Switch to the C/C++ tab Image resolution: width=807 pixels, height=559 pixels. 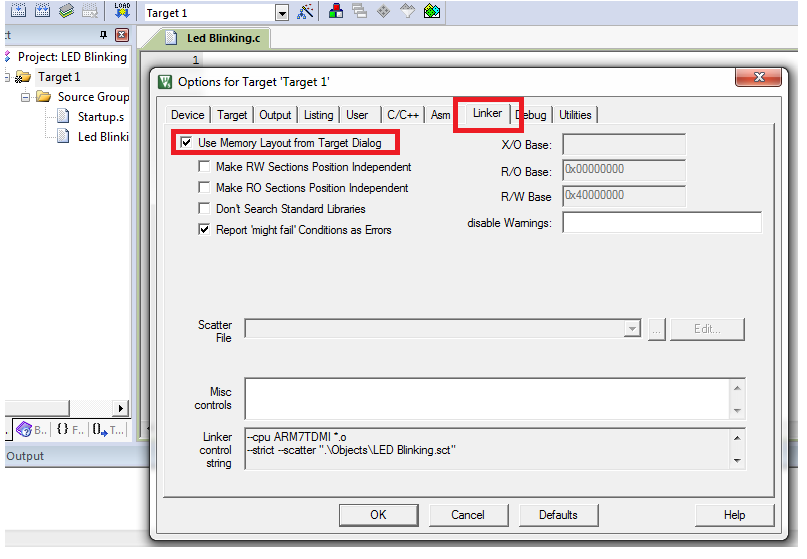point(403,115)
